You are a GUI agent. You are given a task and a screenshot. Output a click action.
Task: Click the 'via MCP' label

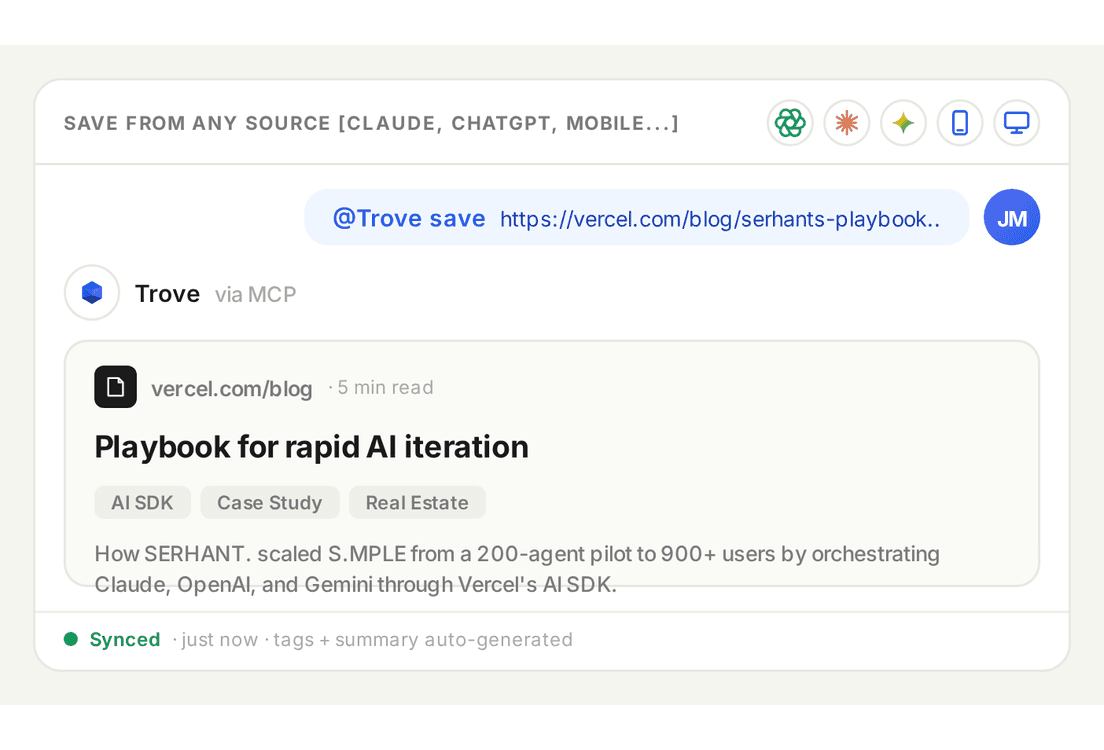click(256, 294)
